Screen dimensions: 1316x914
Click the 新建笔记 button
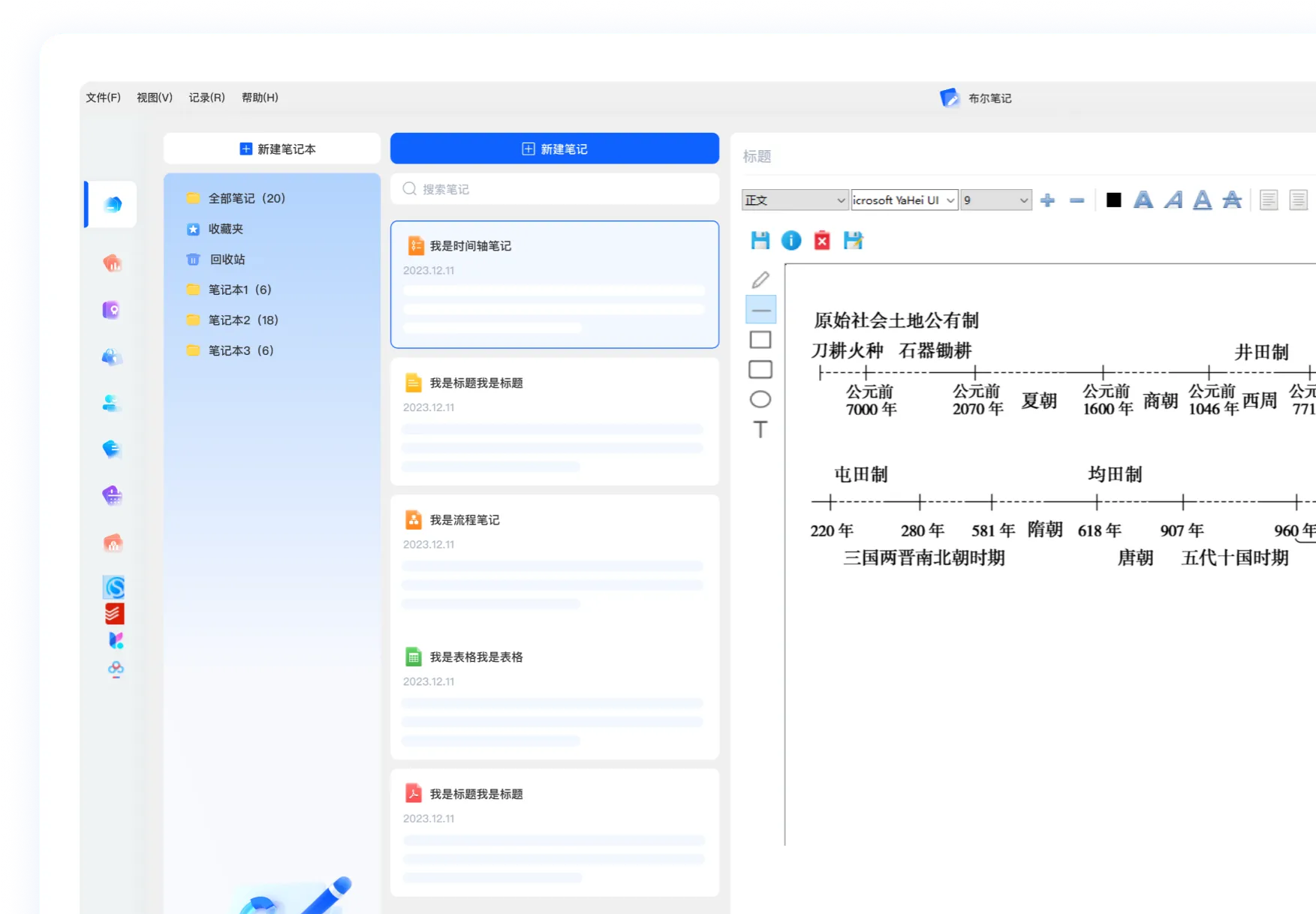click(554, 148)
